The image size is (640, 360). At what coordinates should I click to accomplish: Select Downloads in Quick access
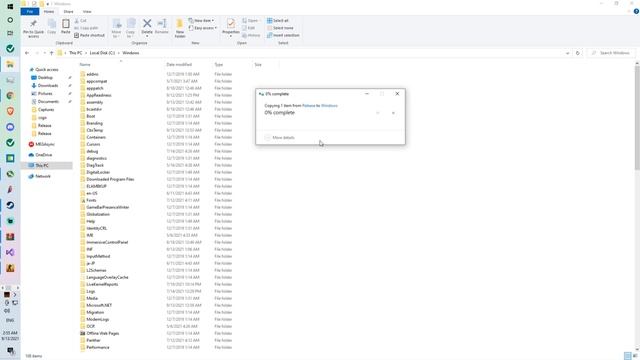48,86
